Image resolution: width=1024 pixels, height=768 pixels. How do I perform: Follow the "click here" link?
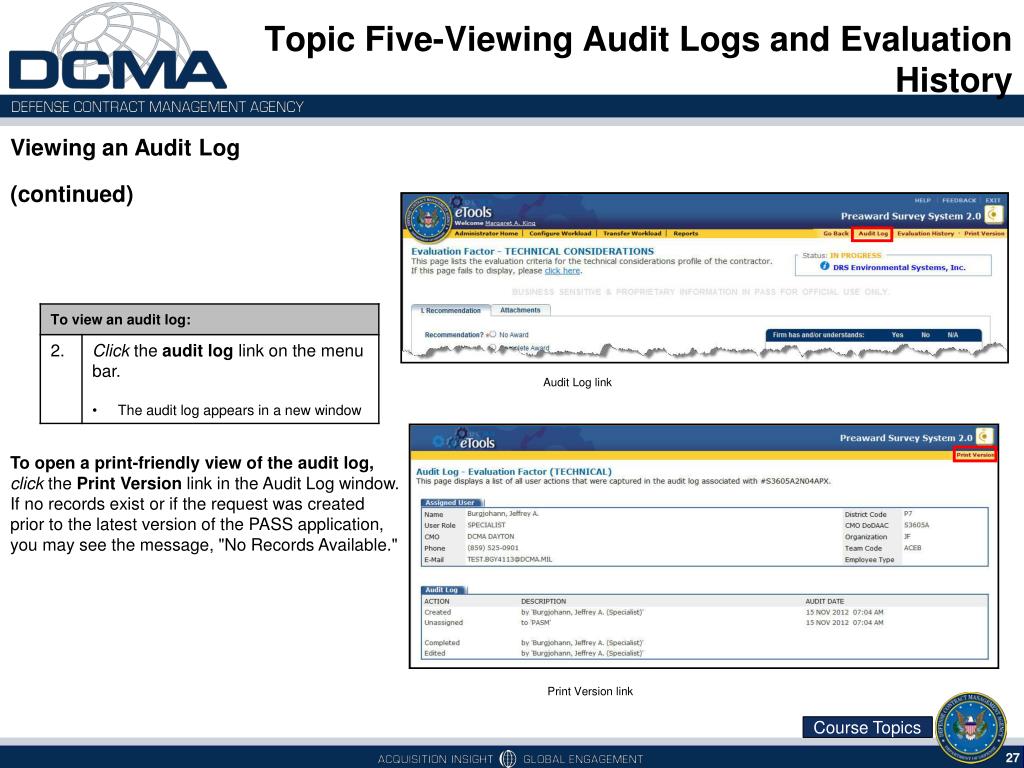click(562, 270)
